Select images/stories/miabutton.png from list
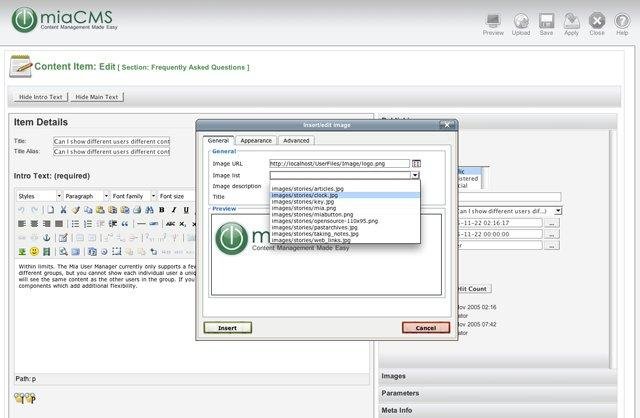 (345, 214)
